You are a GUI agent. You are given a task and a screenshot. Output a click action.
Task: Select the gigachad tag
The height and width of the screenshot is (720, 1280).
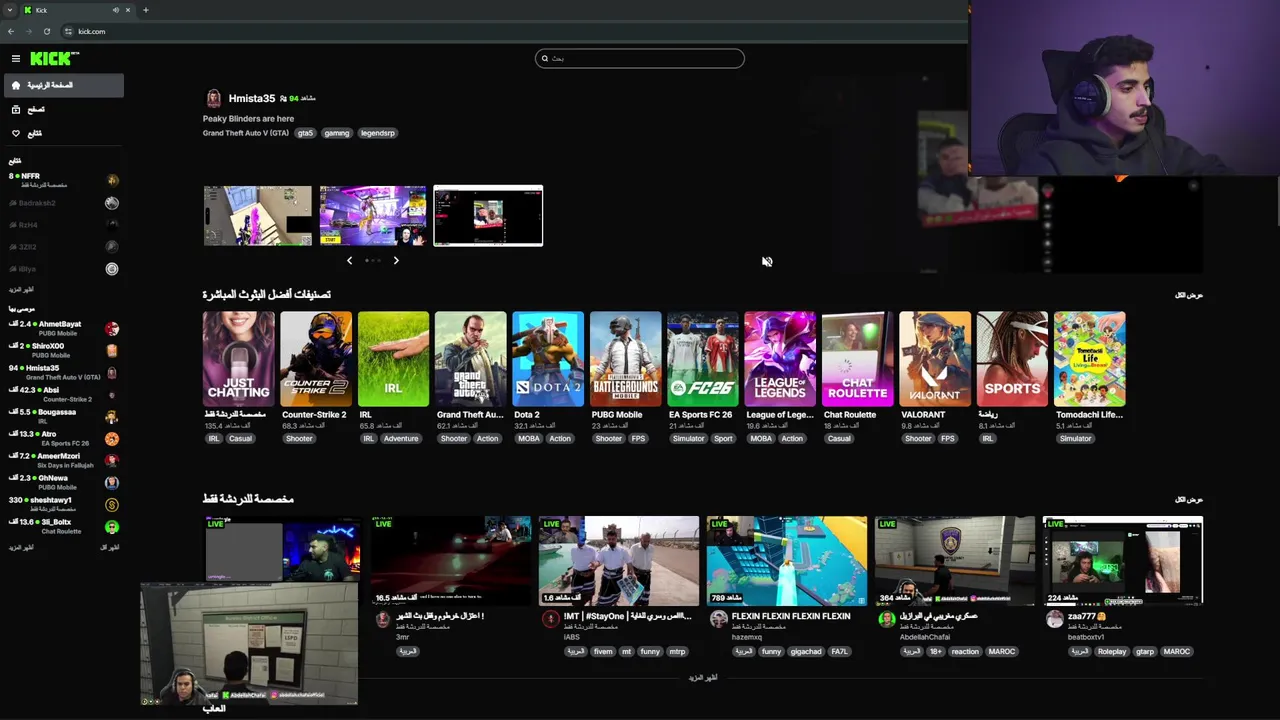tap(805, 651)
